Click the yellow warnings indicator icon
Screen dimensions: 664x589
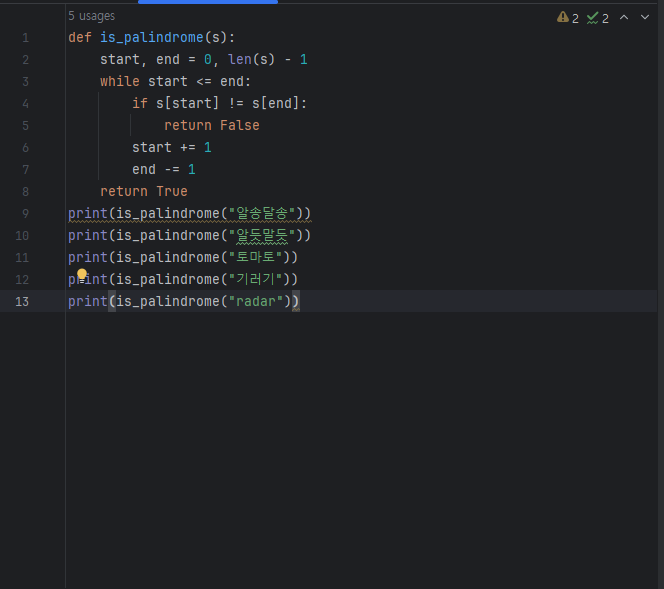tap(562, 17)
